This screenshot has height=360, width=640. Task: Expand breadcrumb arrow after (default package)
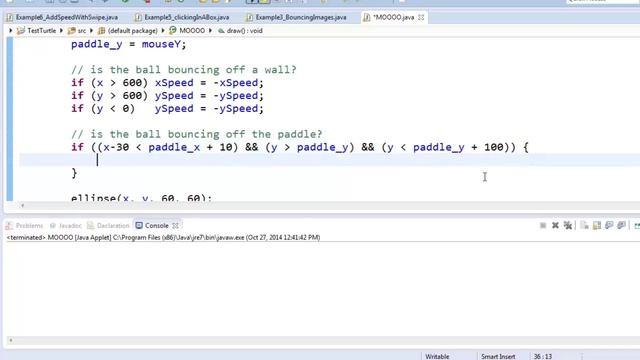[163, 31]
